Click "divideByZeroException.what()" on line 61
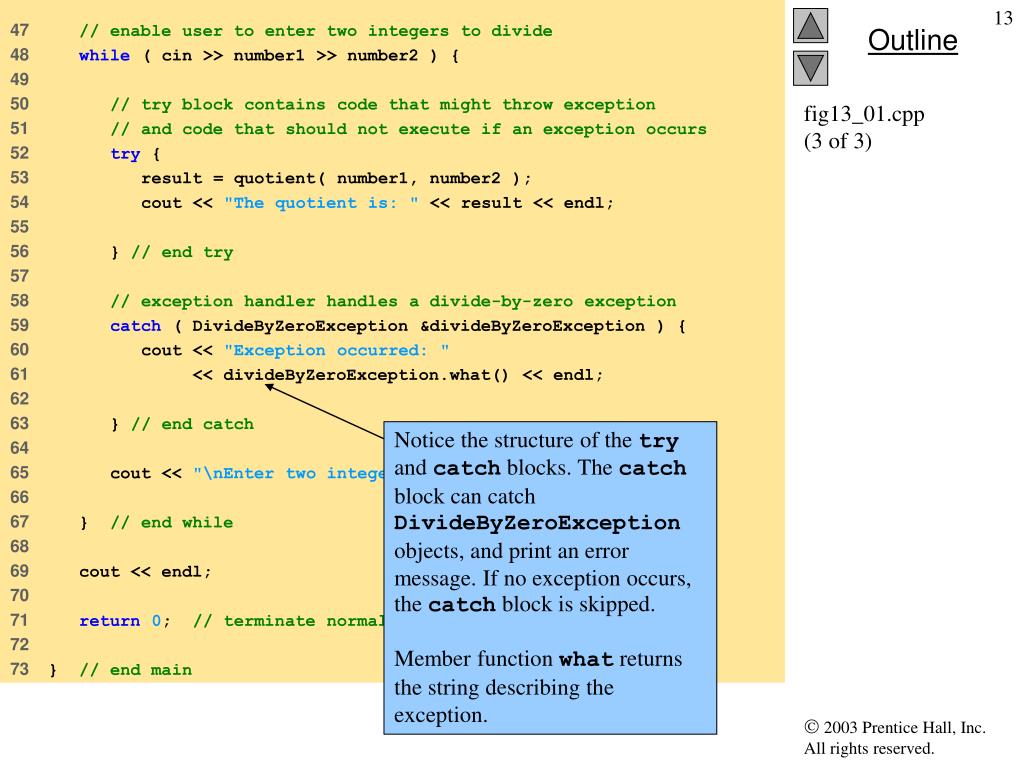 [x=366, y=376]
